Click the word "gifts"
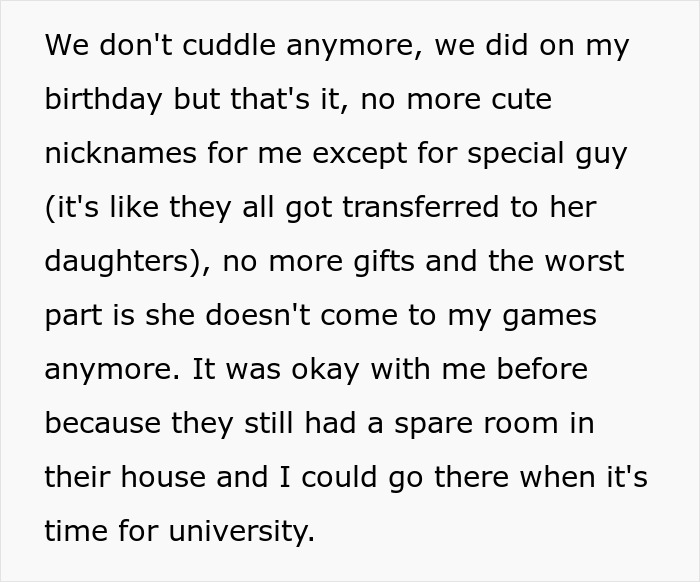Viewport: 700px width, 582px height. tap(384, 262)
